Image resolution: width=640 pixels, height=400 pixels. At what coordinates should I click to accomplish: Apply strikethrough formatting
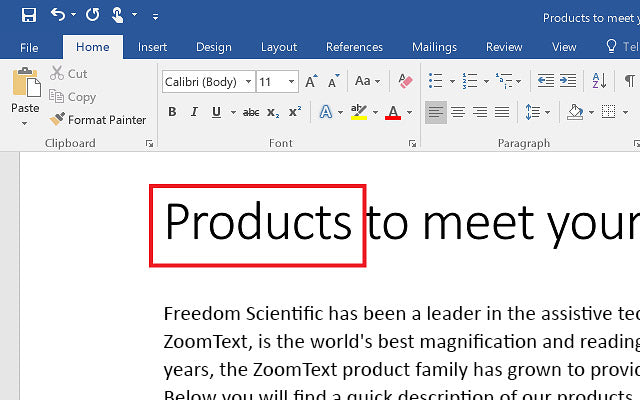click(251, 112)
